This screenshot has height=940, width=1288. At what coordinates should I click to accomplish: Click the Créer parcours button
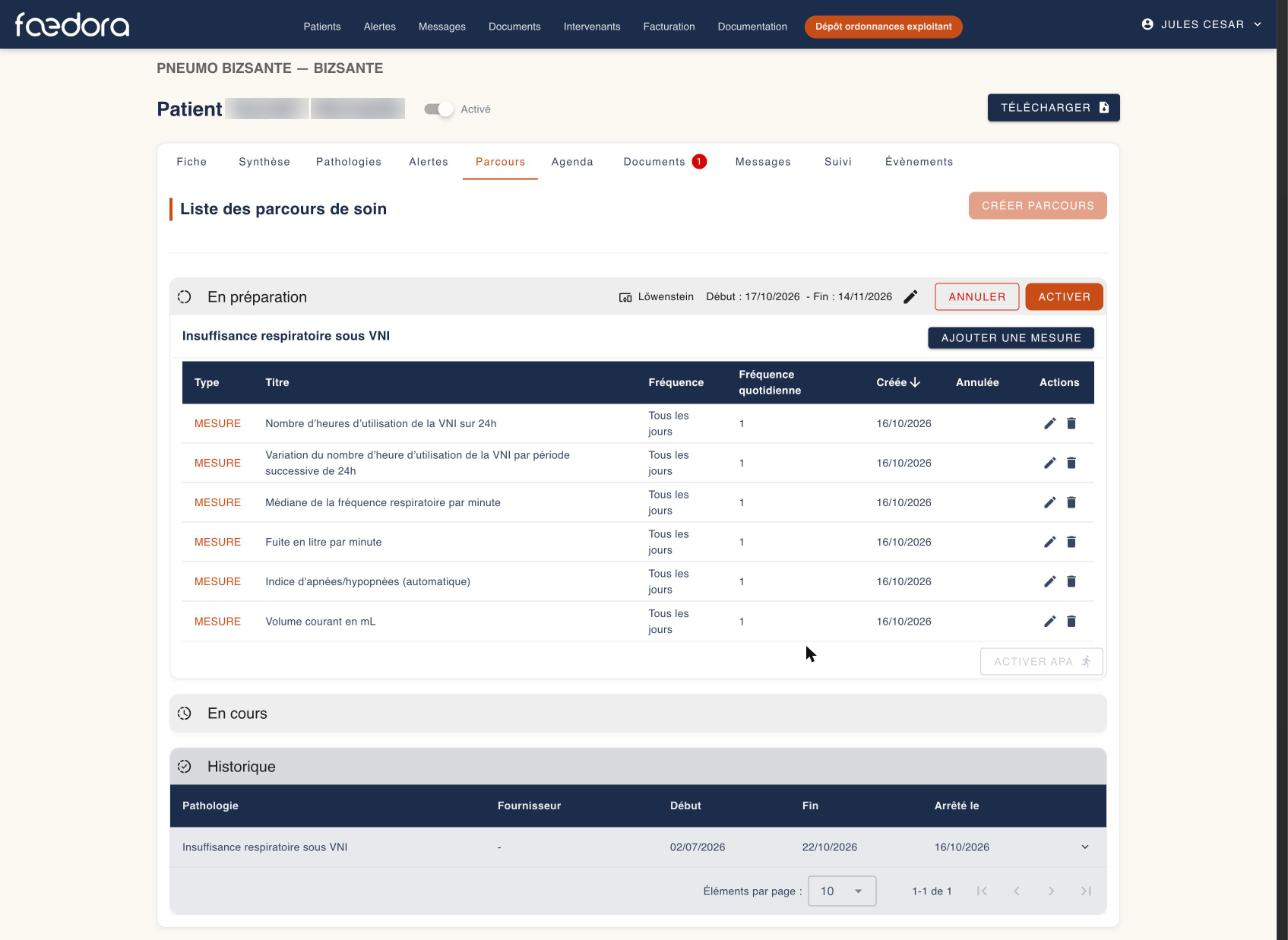[1037, 206]
